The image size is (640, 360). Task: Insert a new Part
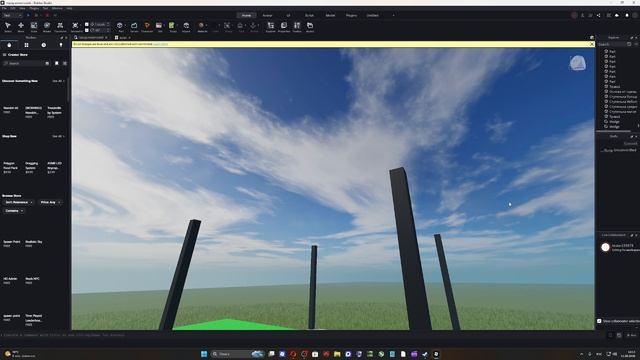120,26
